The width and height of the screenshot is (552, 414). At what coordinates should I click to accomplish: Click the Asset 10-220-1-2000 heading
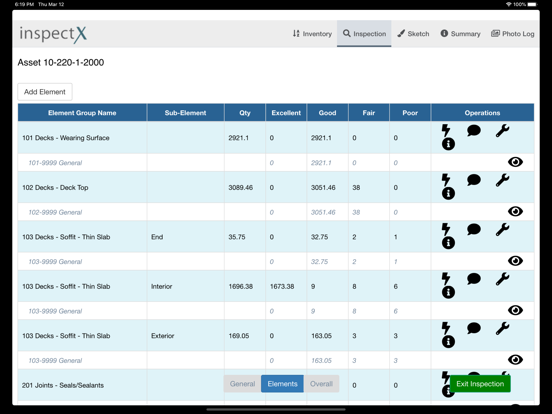point(61,63)
